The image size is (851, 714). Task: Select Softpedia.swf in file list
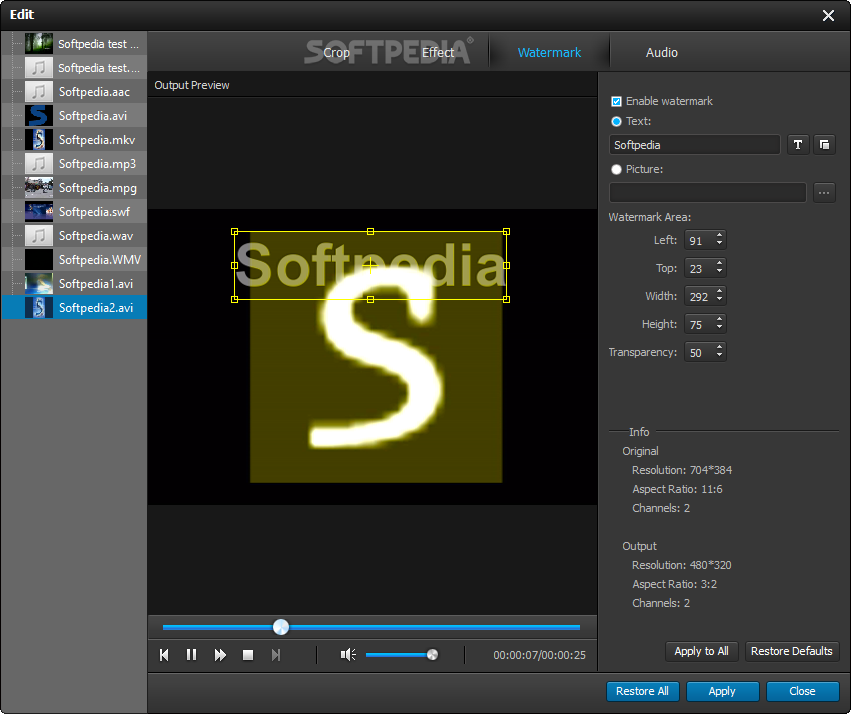click(x=74, y=212)
